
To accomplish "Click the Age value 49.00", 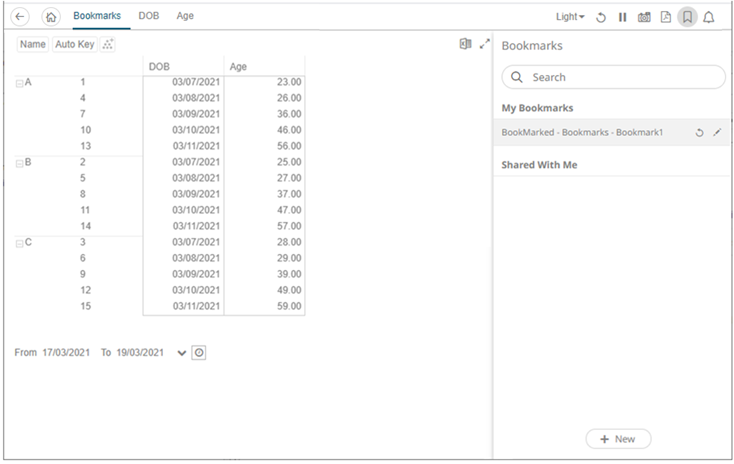I will coord(289,290).
